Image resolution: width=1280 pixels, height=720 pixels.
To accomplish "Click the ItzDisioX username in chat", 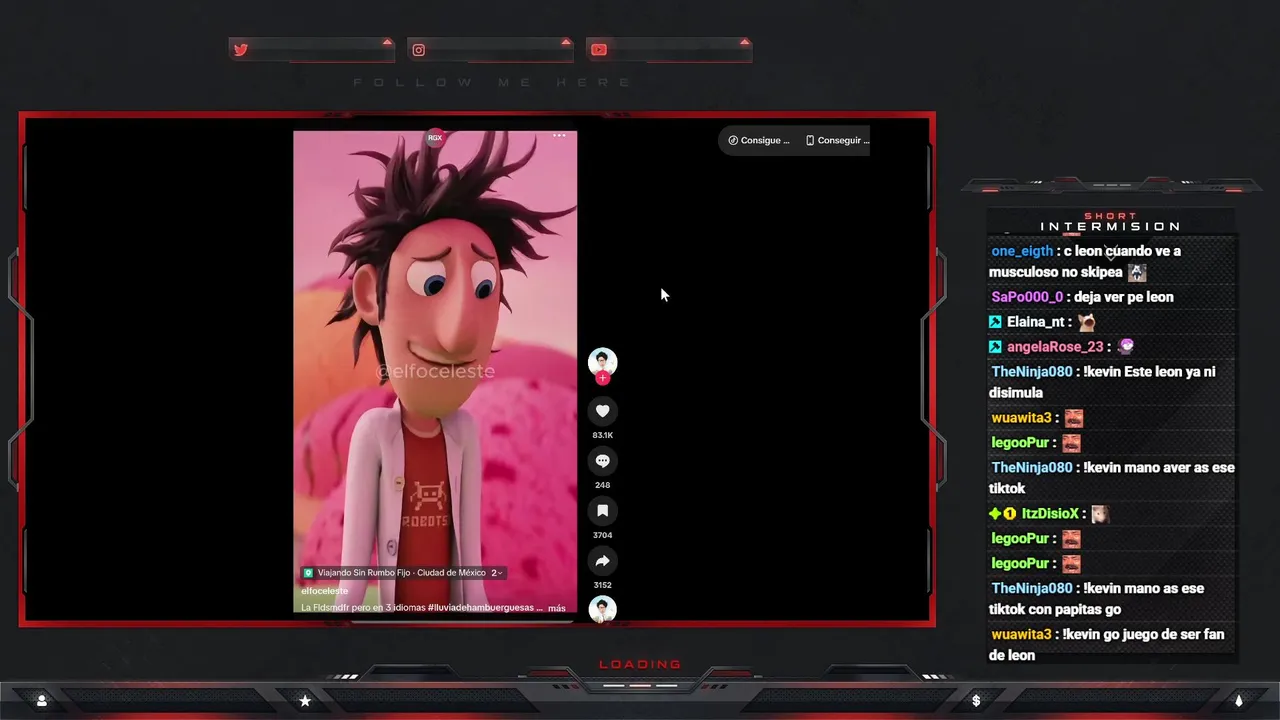I will pyautogui.click(x=1050, y=514).
